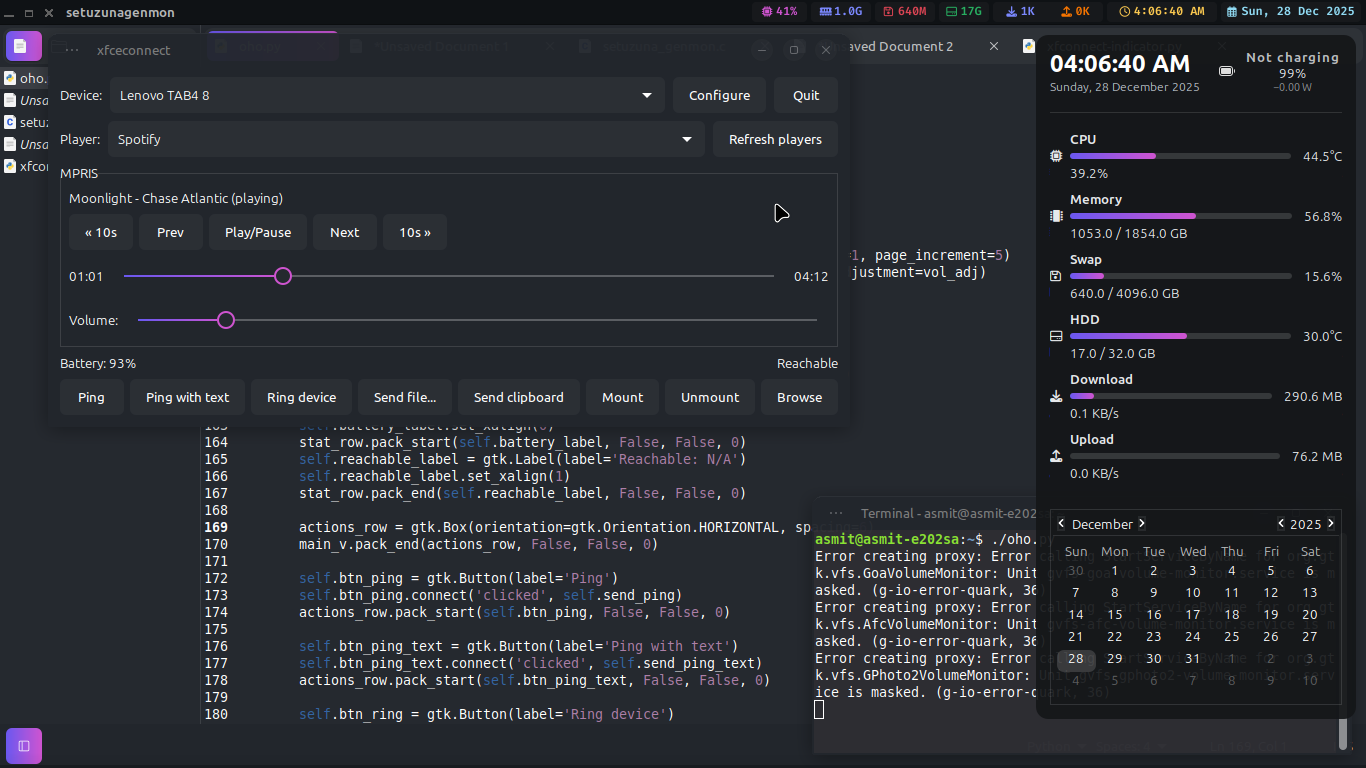Click the Send clipboard button
The width and height of the screenshot is (1366, 768).
coord(518,397)
